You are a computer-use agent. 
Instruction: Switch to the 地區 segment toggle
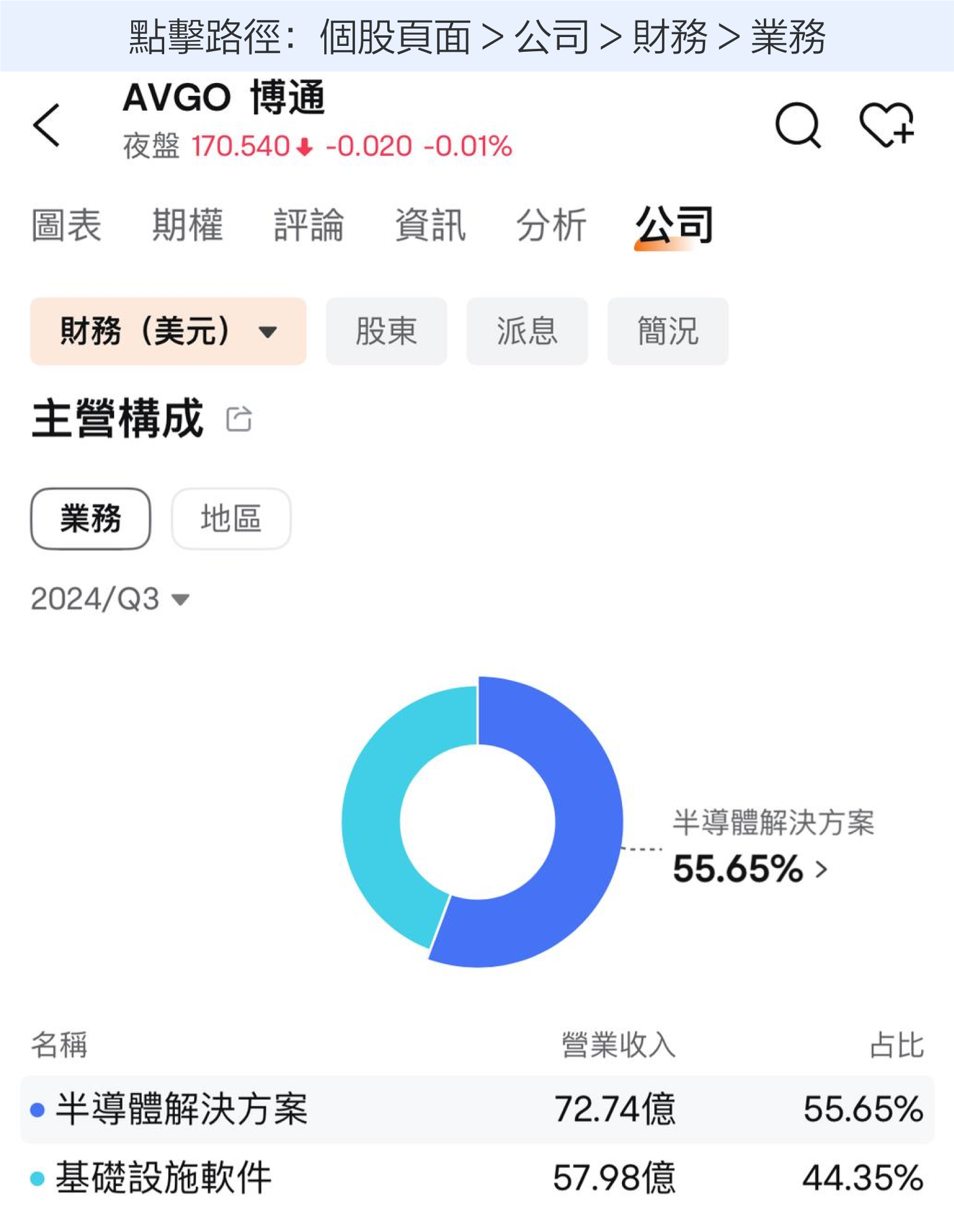point(231,519)
